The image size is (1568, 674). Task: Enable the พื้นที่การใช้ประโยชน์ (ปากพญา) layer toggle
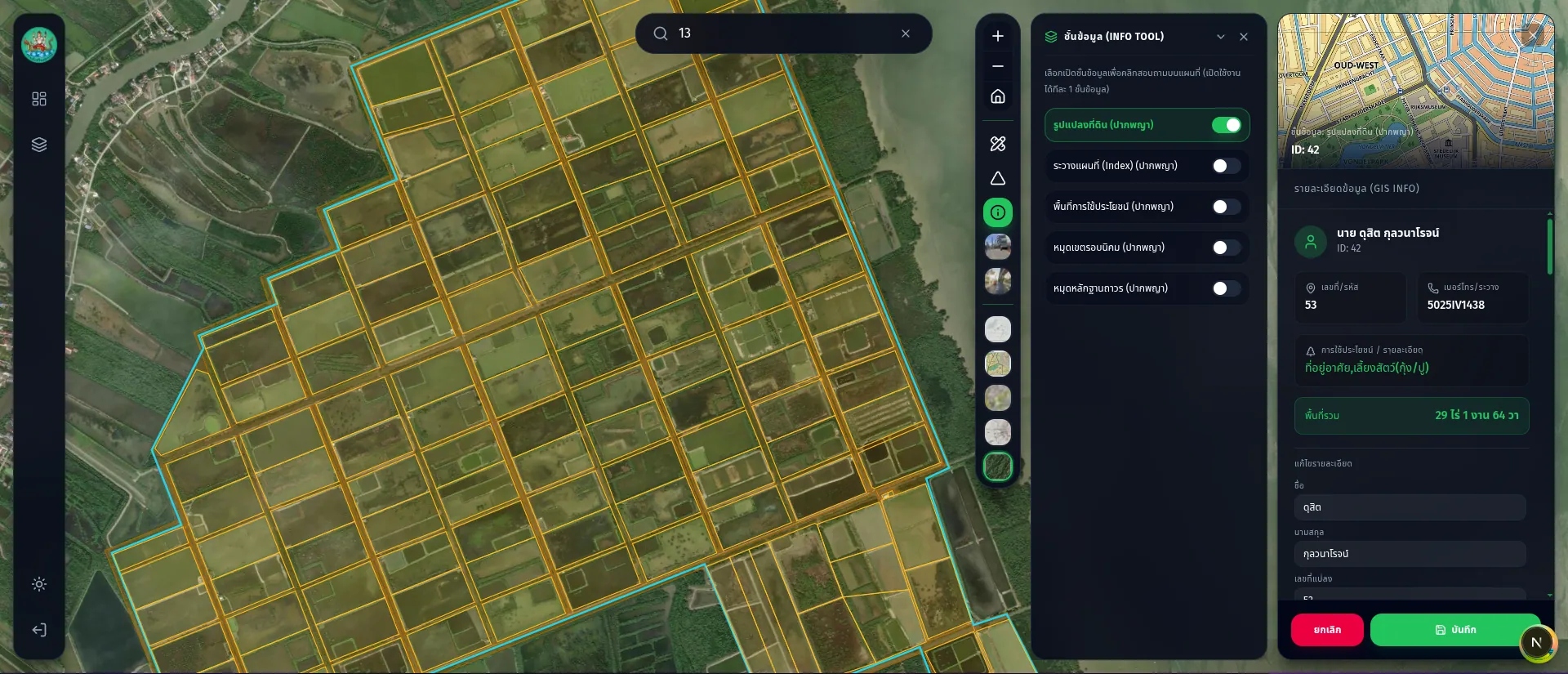pyautogui.click(x=1227, y=207)
